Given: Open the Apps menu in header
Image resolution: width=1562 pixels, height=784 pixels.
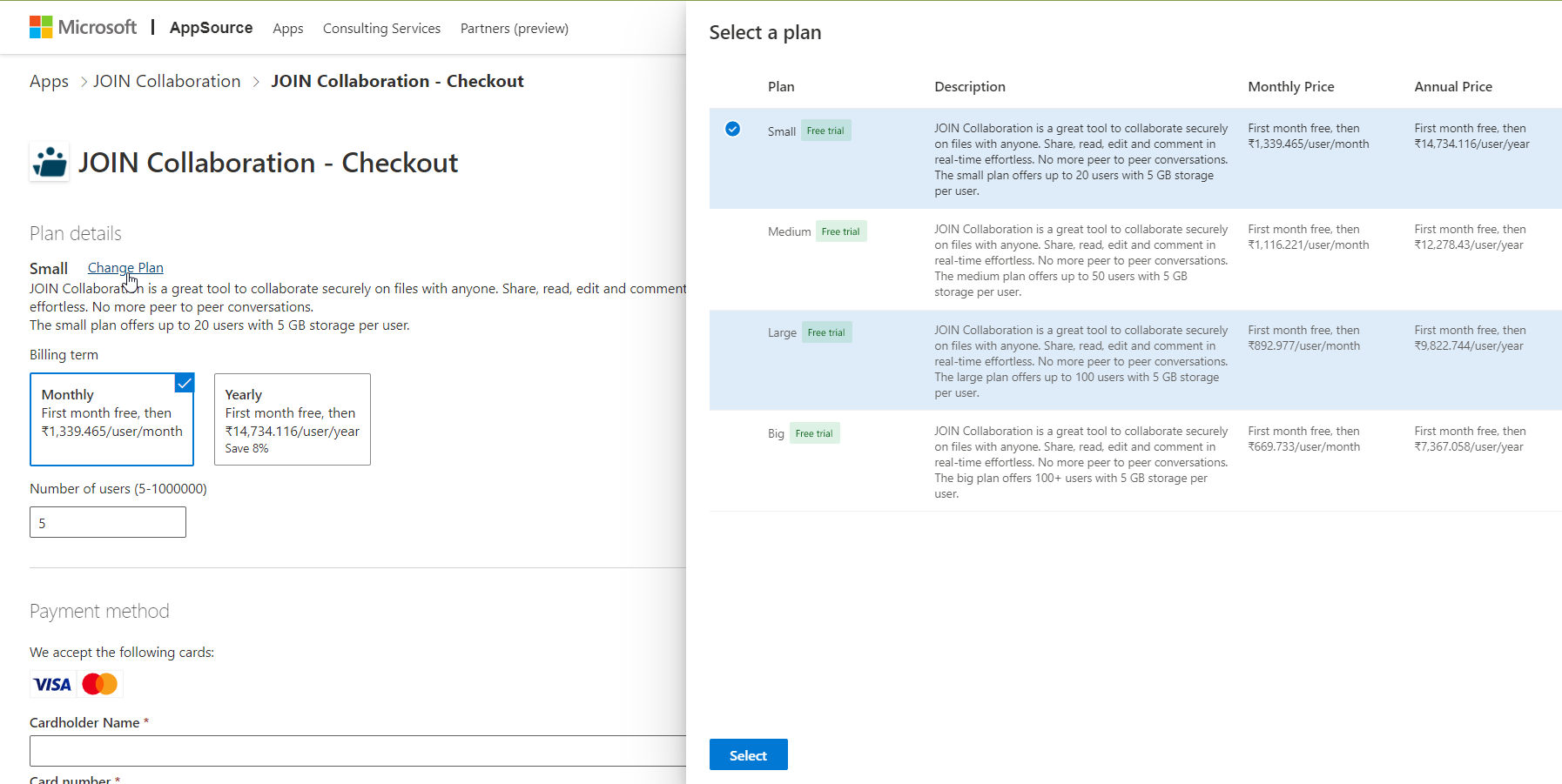Looking at the screenshot, I should click(288, 29).
